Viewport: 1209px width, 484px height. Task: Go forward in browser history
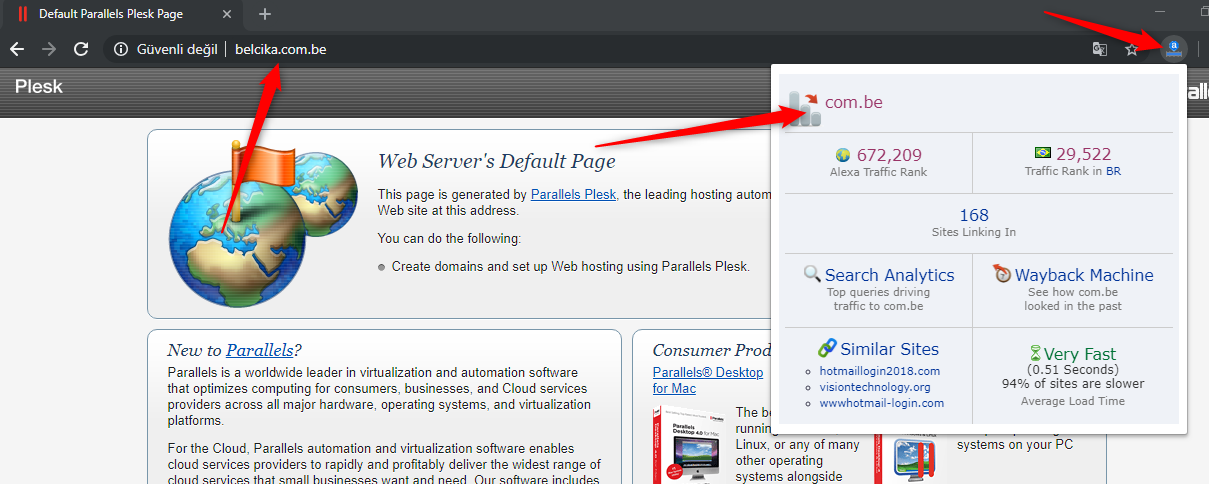[x=49, y=49]
